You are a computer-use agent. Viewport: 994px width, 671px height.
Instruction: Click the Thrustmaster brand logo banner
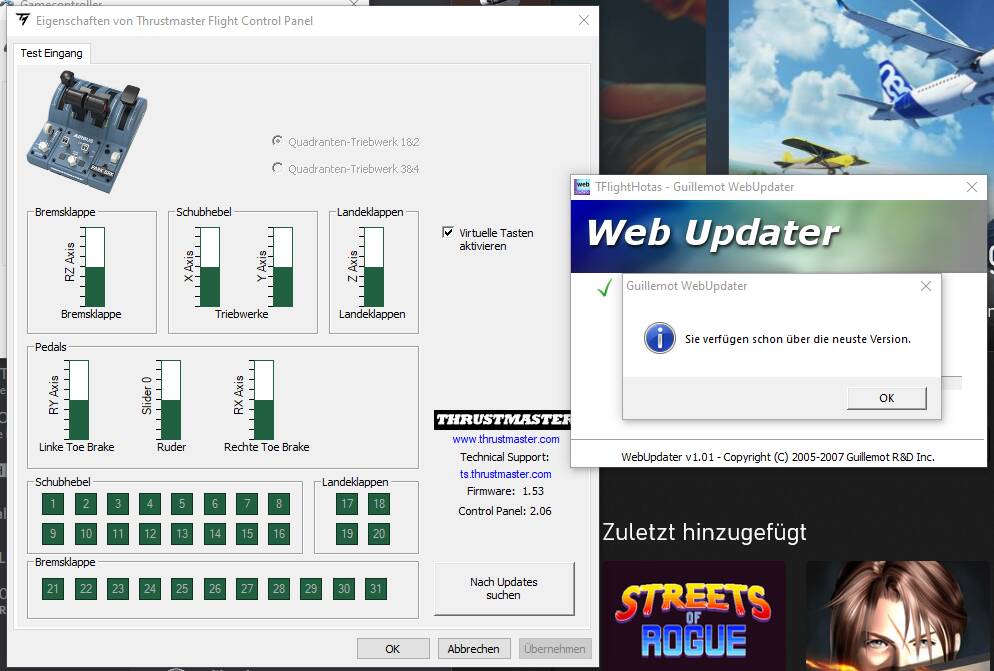click(502, 420)
